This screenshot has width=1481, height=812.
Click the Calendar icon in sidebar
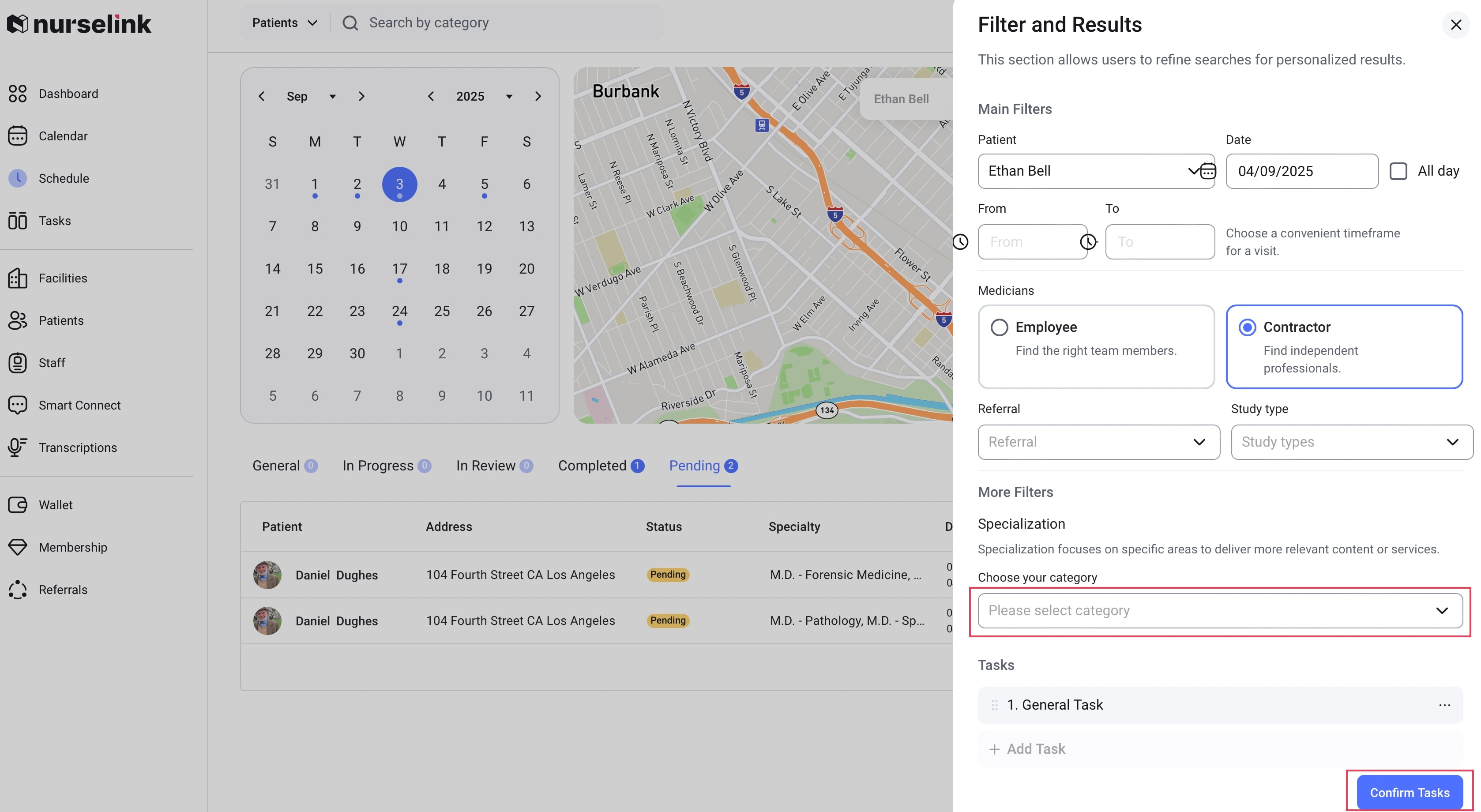point(17,136)
